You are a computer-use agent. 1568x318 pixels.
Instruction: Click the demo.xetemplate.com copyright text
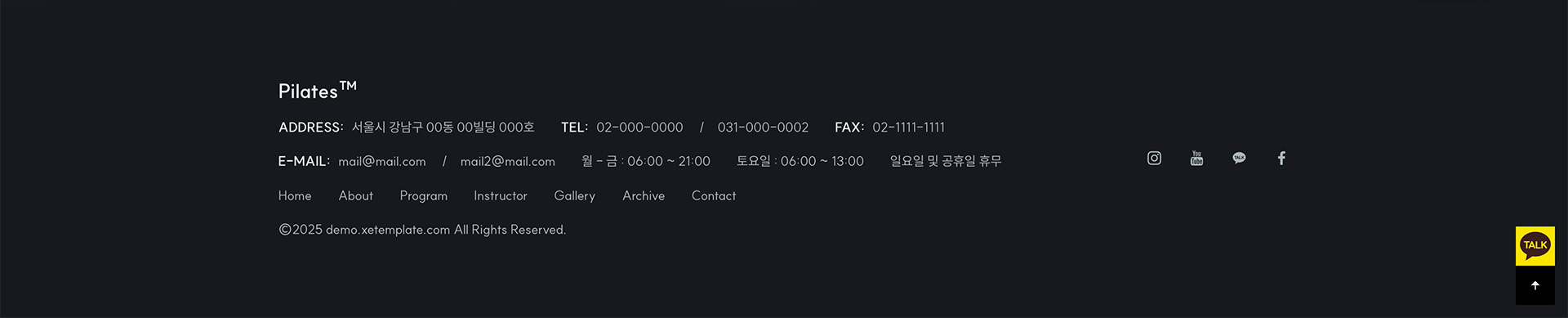pos(388,230)
